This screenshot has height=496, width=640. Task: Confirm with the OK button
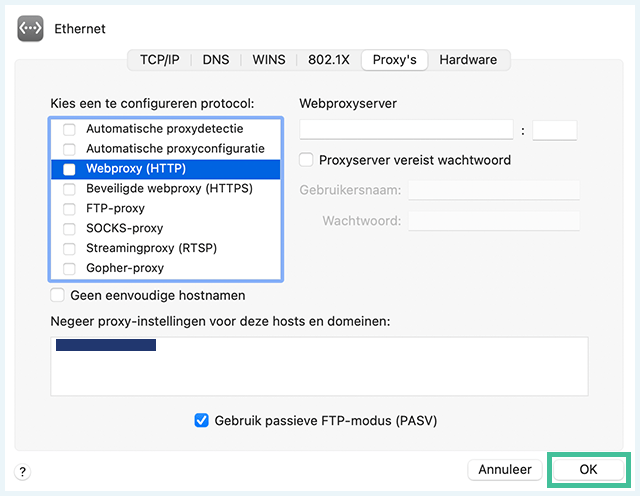point(588,469)
